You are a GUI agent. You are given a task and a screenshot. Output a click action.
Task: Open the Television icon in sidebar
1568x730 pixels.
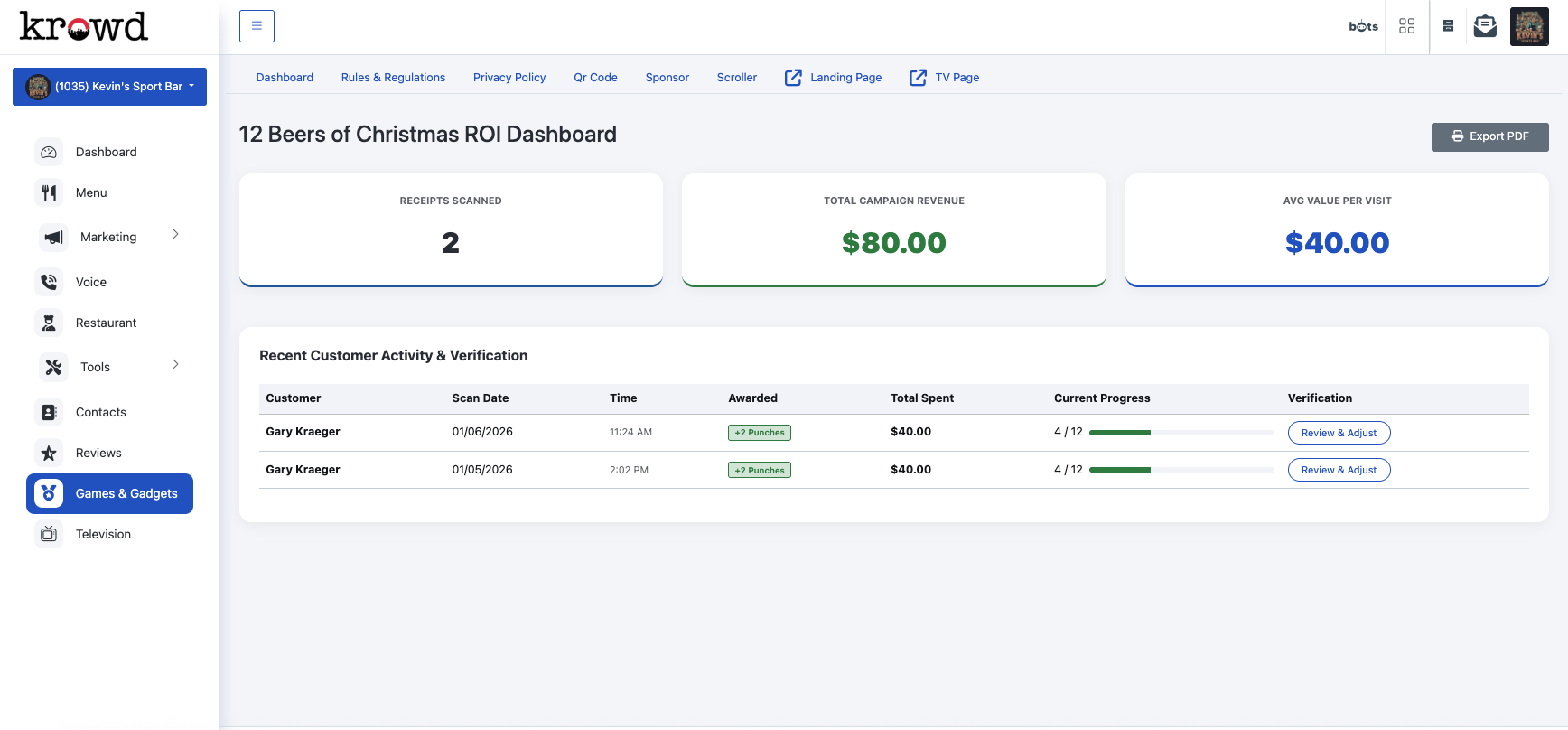coord(49,534)
